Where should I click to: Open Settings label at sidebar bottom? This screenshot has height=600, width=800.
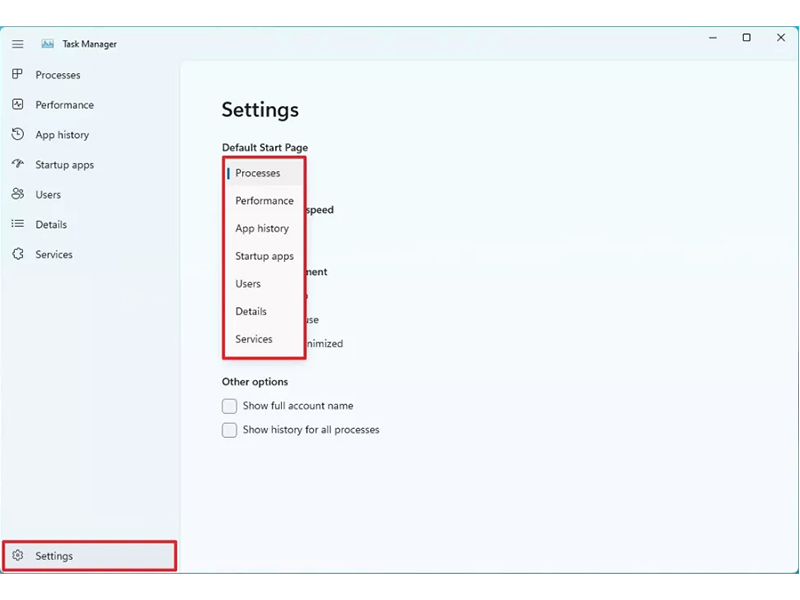54,556
